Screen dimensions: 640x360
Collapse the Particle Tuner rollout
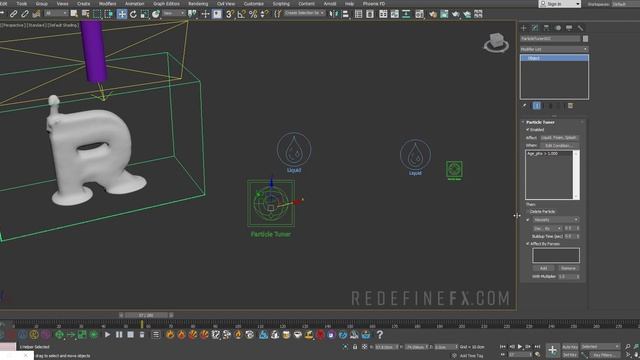(540, 122)
